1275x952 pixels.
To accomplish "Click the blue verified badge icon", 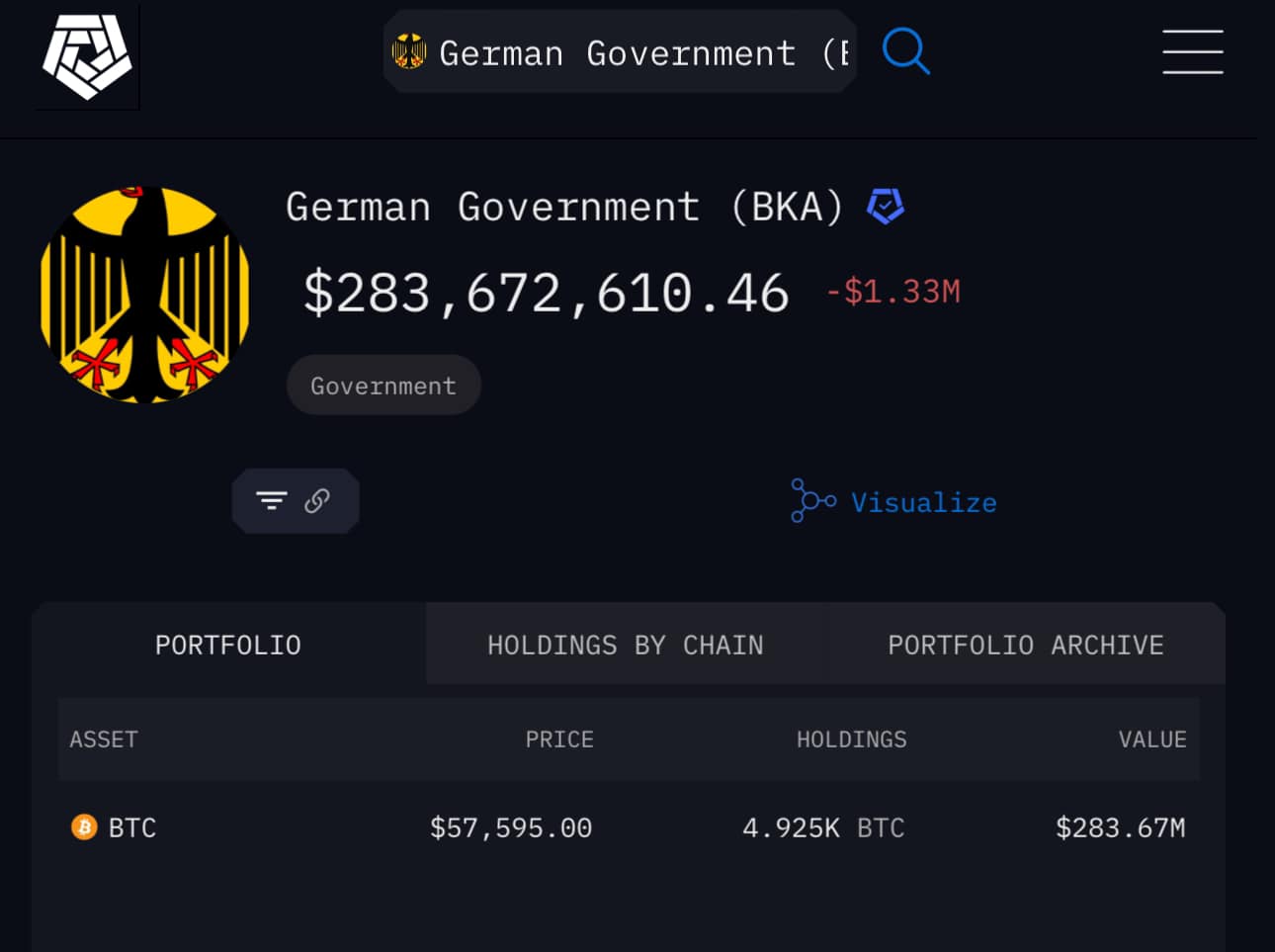I will (x=885, y=207).
